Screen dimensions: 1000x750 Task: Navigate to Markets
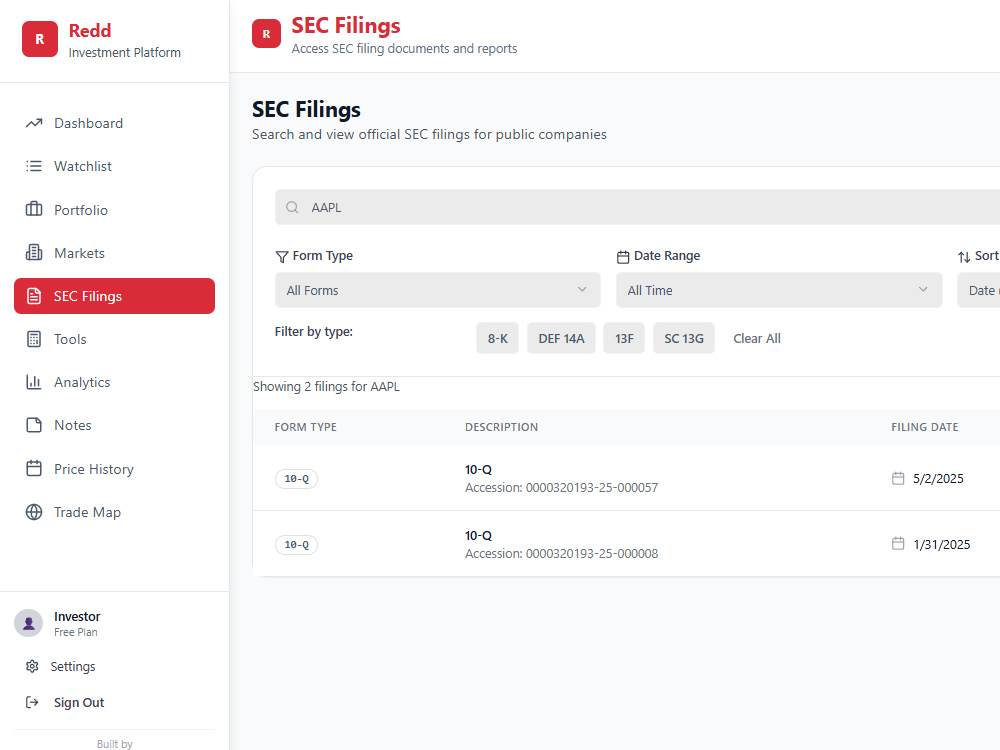coord(114,253)
